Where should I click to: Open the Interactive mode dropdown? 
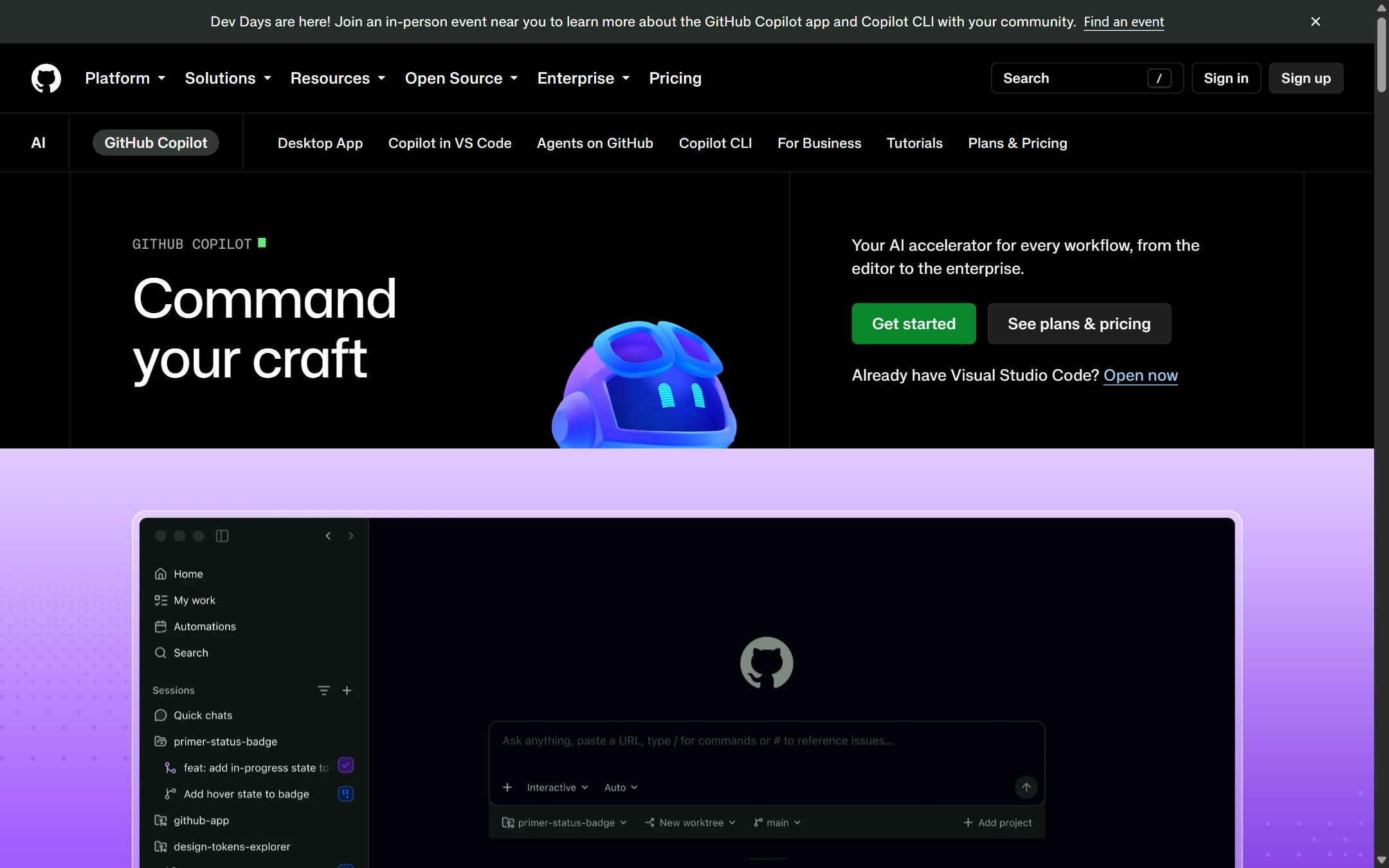point(558,787)
